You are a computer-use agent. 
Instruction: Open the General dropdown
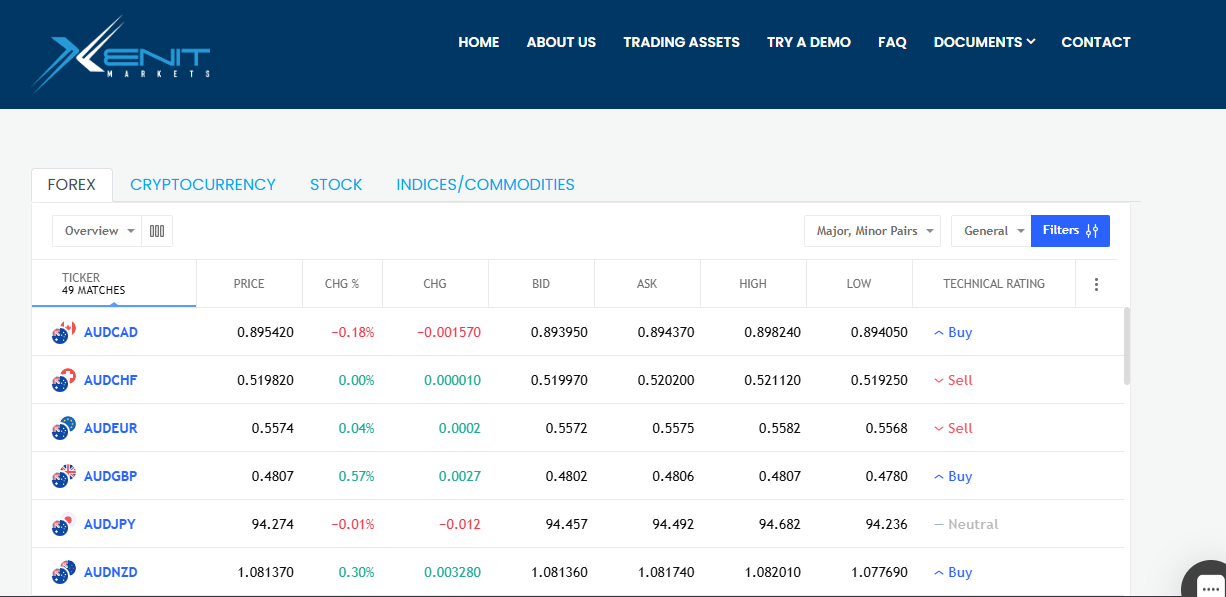click(x=991, y=231)
